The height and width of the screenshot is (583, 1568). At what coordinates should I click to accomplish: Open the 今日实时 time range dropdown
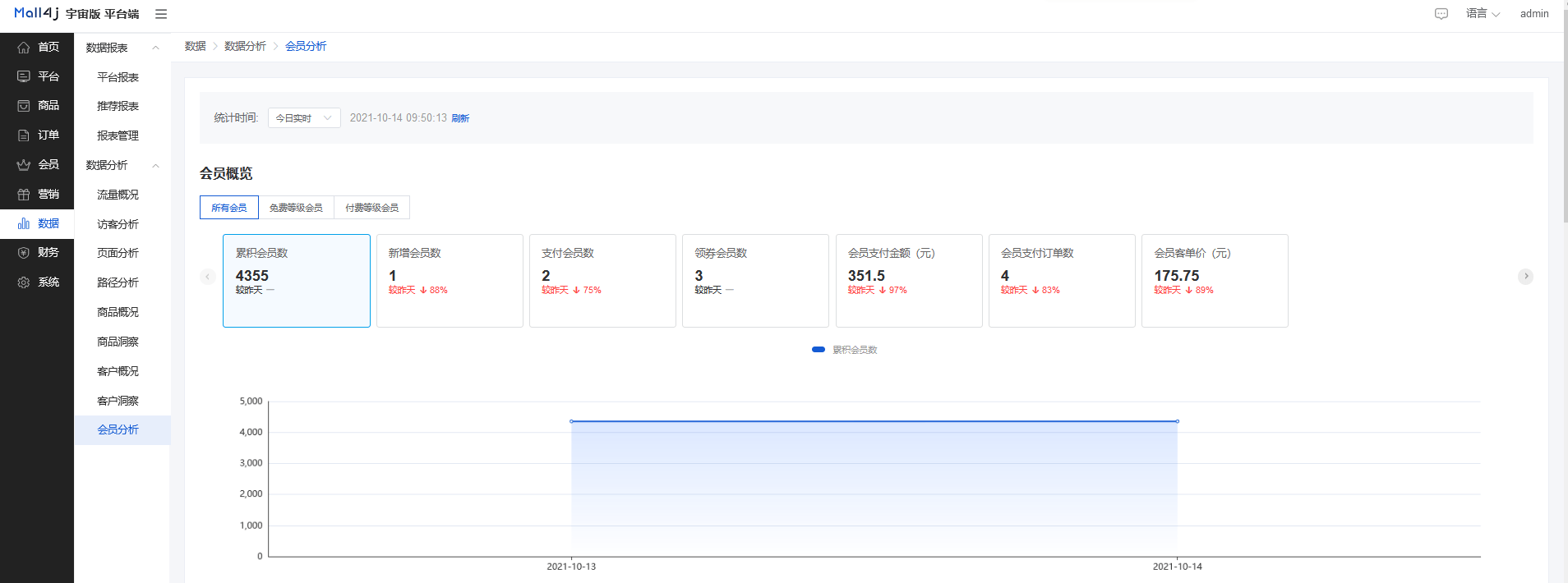click(304, 118)
